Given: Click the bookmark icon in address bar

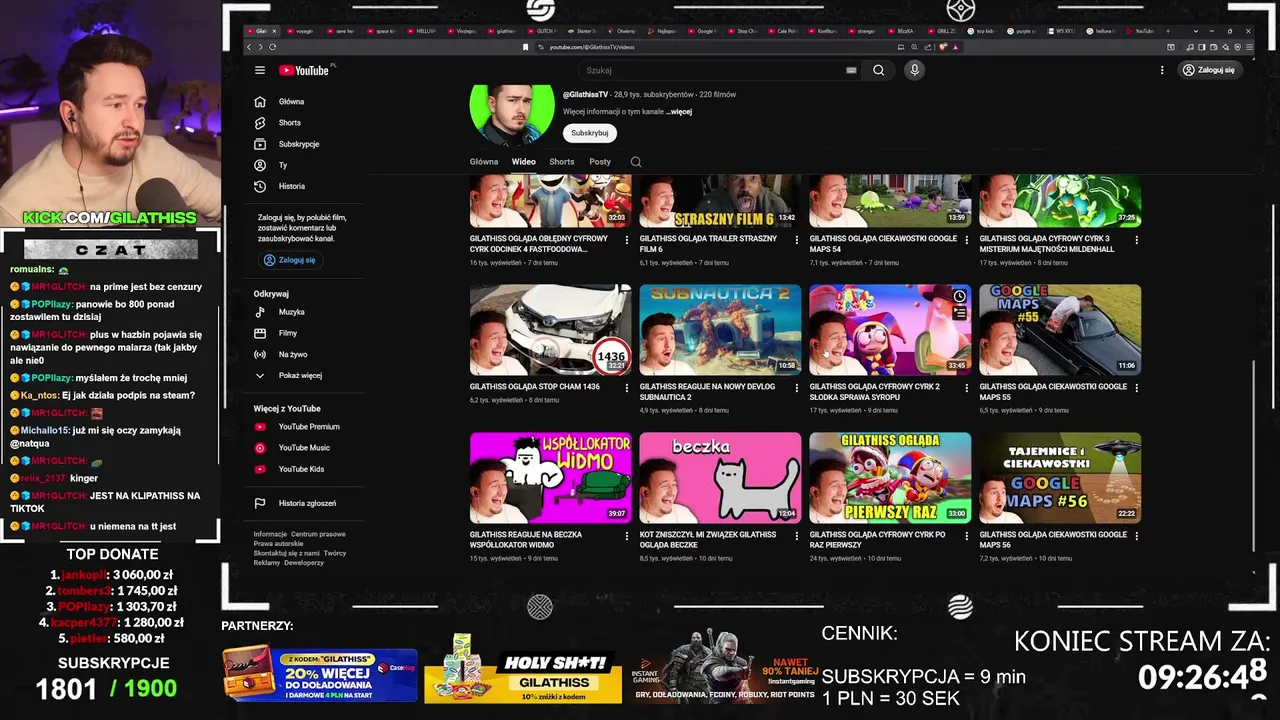Looking at the screenshot, I should pyautogui.click(x=525, y=47).
